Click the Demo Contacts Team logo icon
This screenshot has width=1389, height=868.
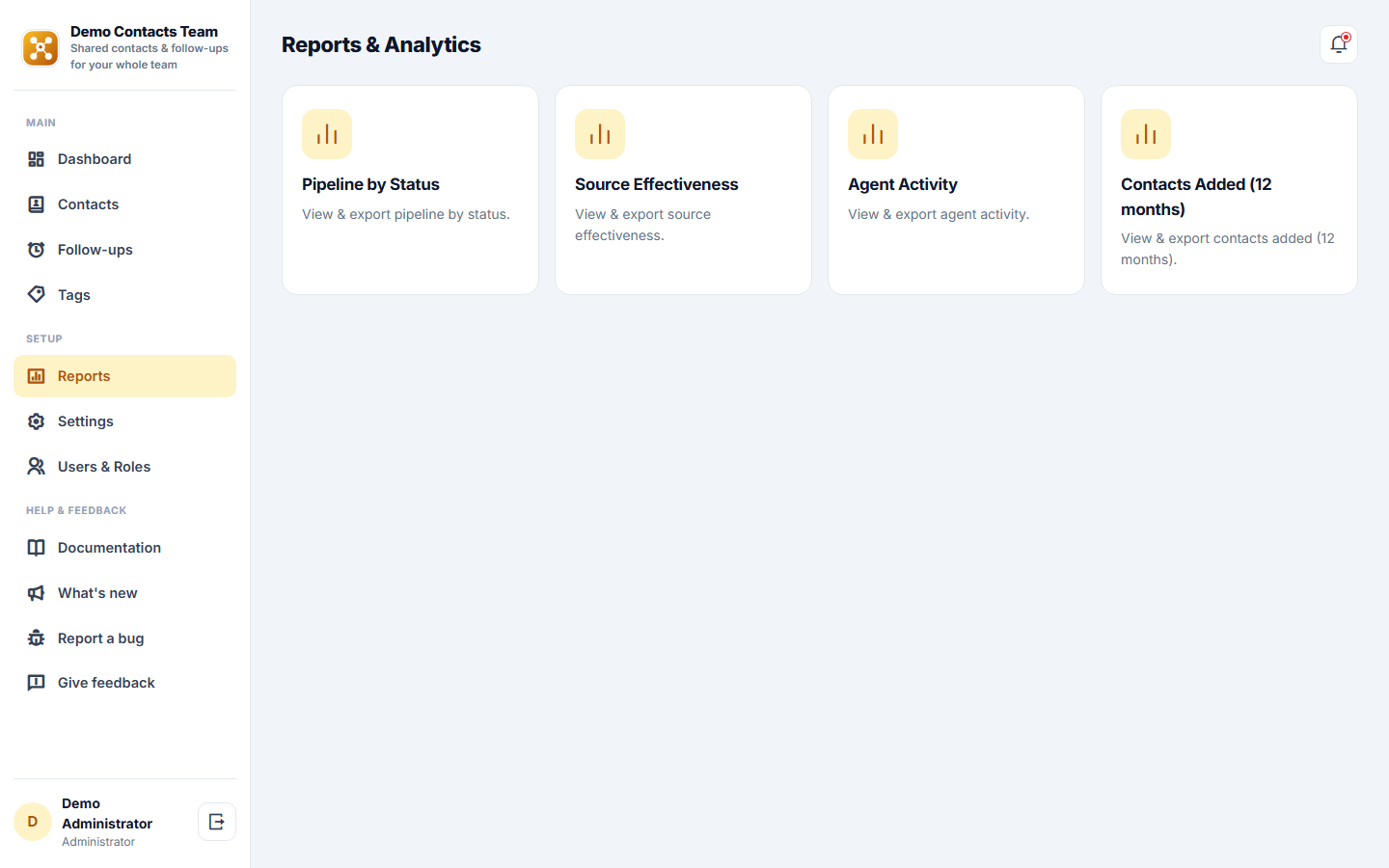point(41,48)
